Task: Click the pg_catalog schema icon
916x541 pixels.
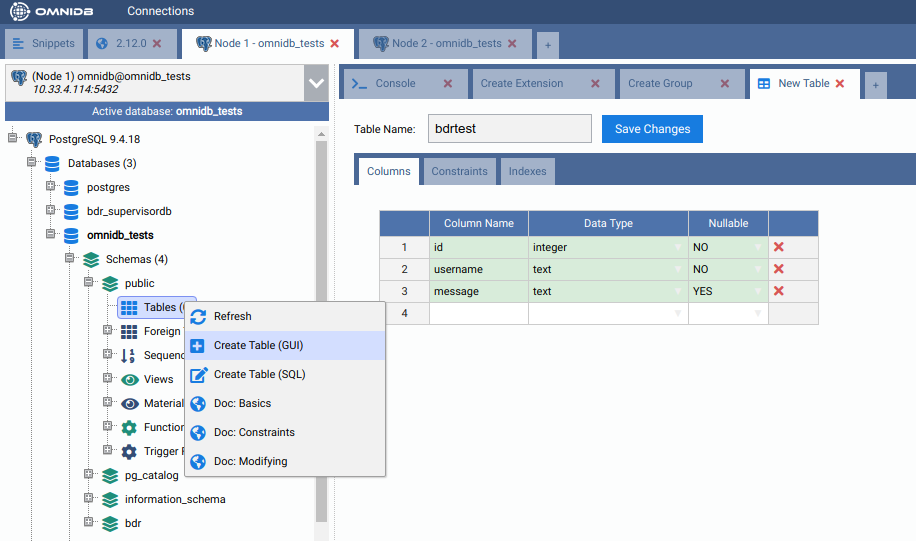Action: tap(110, 475)
